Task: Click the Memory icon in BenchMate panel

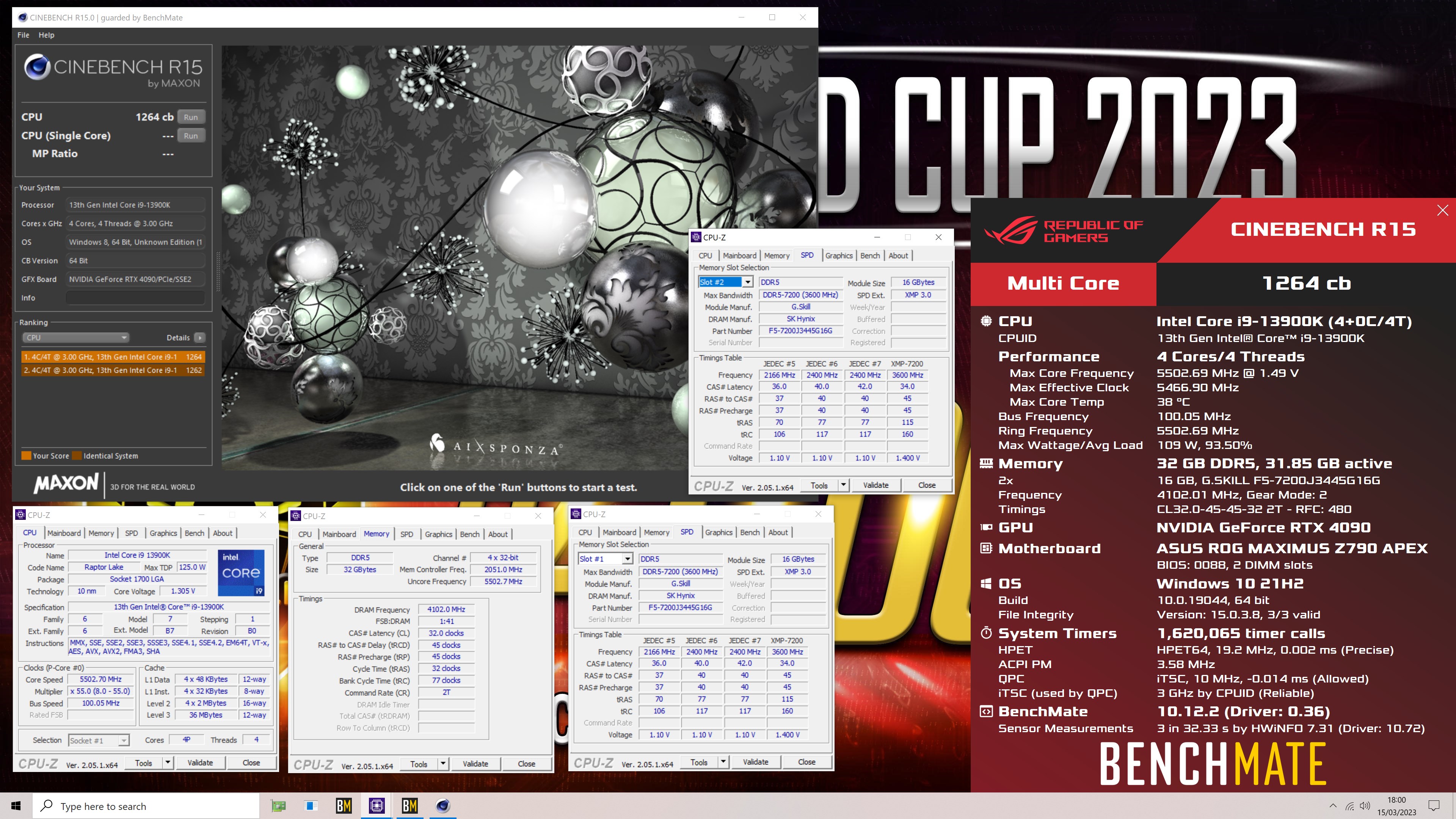Action: click(x=986, y=463)
